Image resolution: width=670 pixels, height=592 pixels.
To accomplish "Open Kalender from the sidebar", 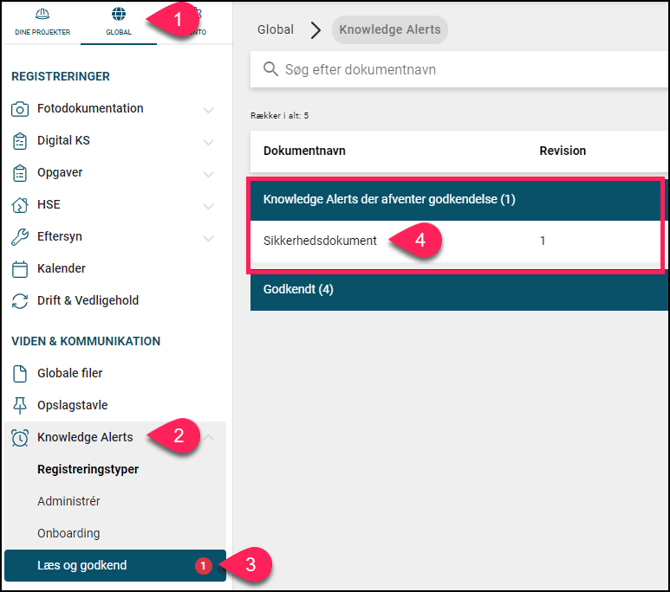I will coord(62,269).
